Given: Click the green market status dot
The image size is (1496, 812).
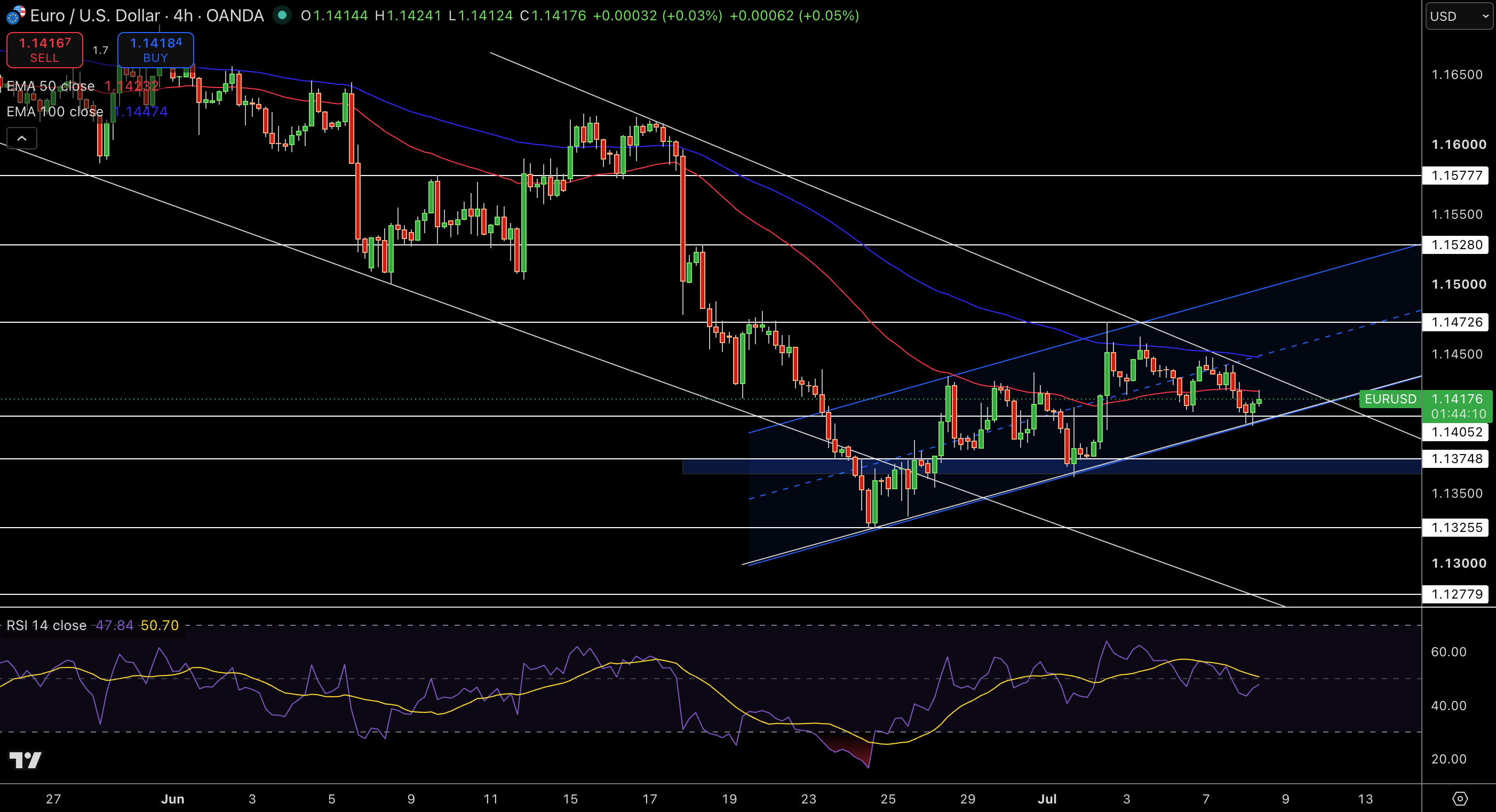Looking at the screenshot, I should tap(282, 15).
